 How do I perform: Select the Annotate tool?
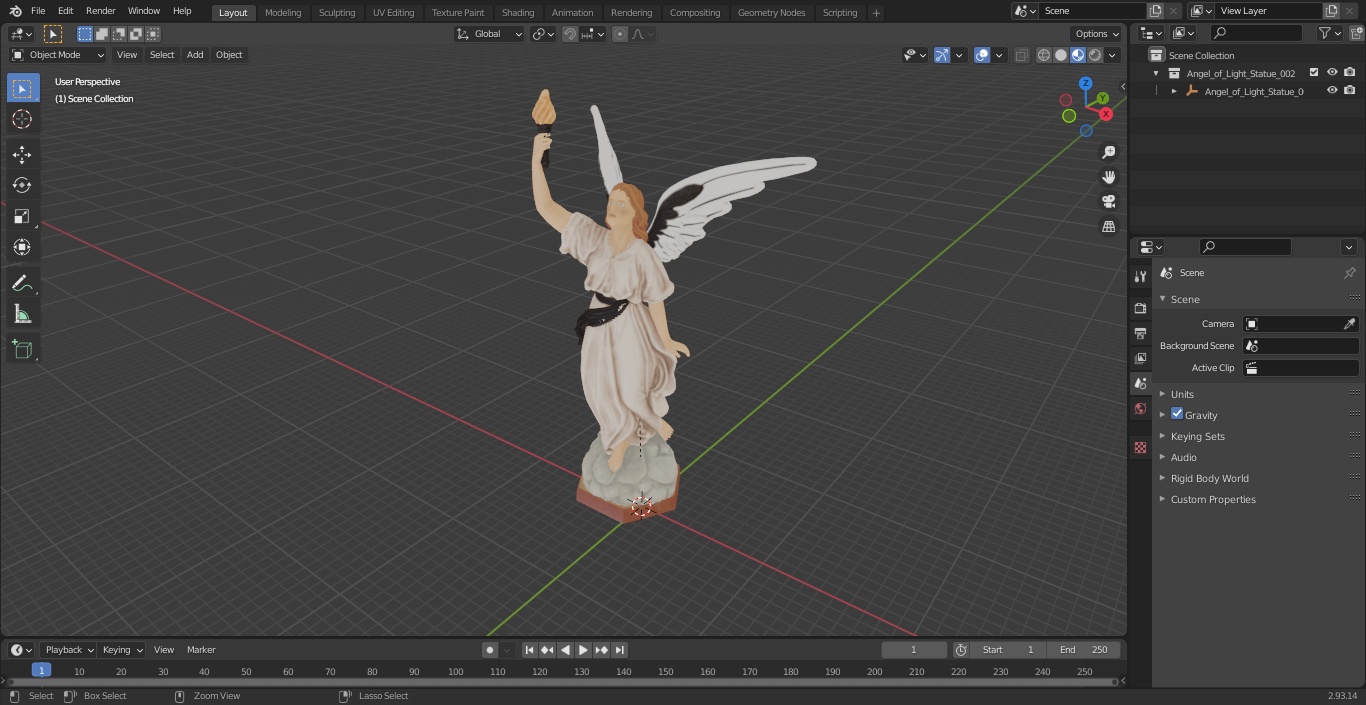click(x=22, y=283)
